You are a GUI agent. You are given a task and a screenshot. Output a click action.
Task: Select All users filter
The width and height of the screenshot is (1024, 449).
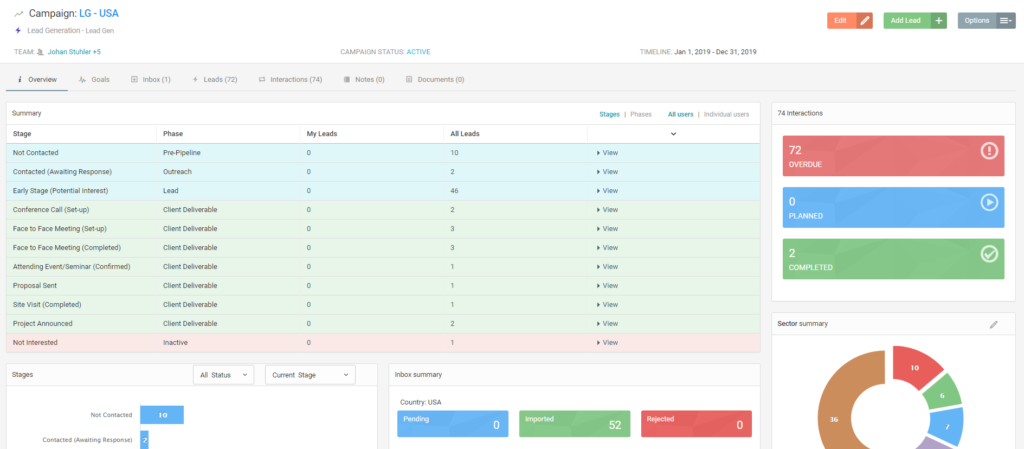coord(680,114)
